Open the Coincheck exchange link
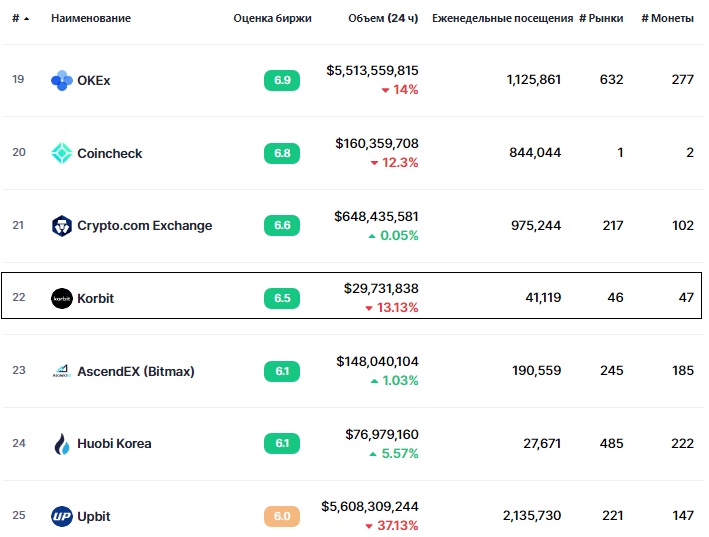 coord(109,153)
